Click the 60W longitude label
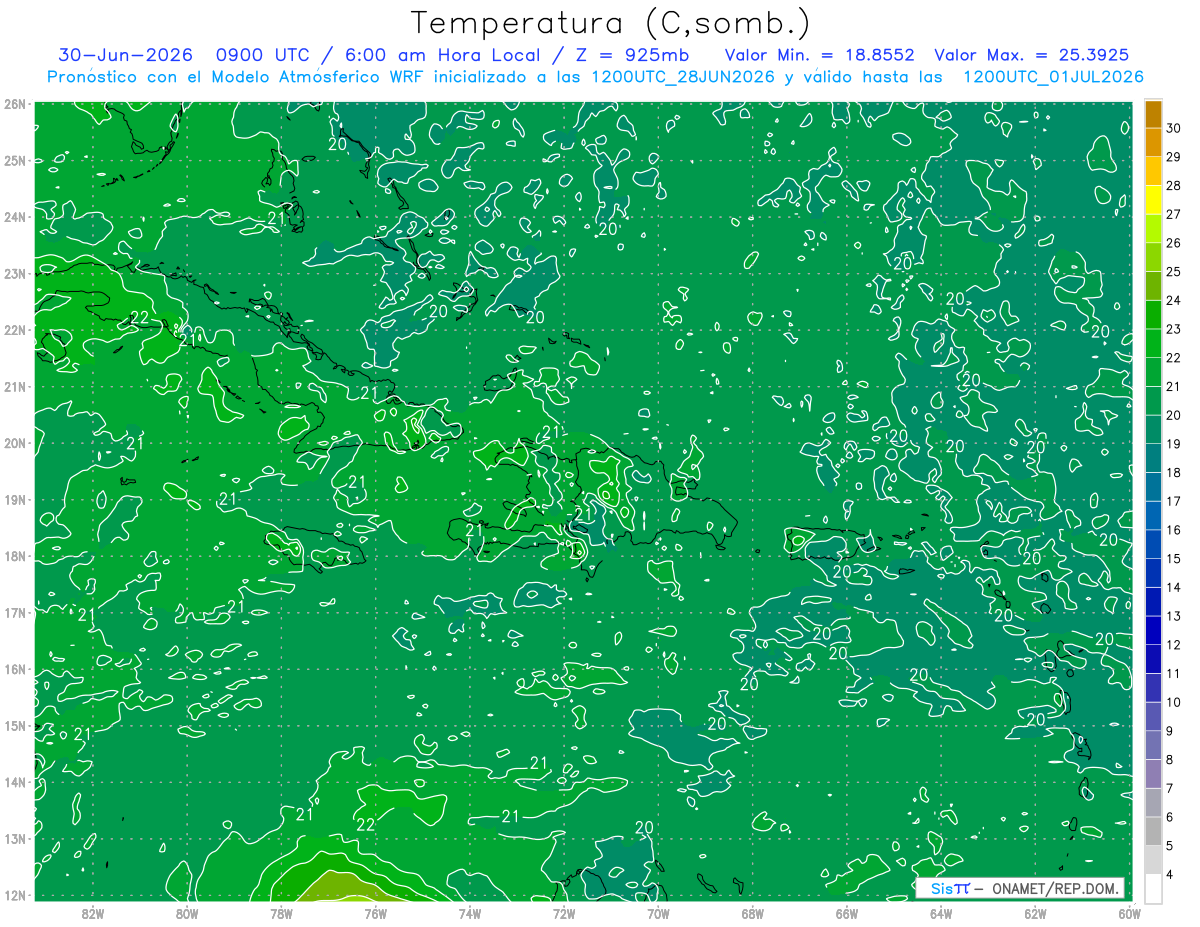The image size is (1200, 927). 1129,913
